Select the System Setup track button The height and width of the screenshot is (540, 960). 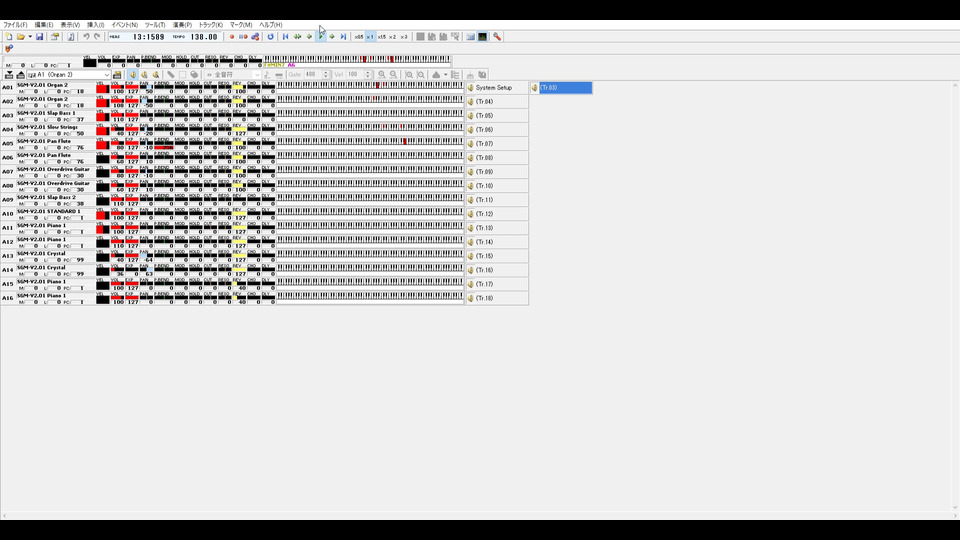pos(497,88)
